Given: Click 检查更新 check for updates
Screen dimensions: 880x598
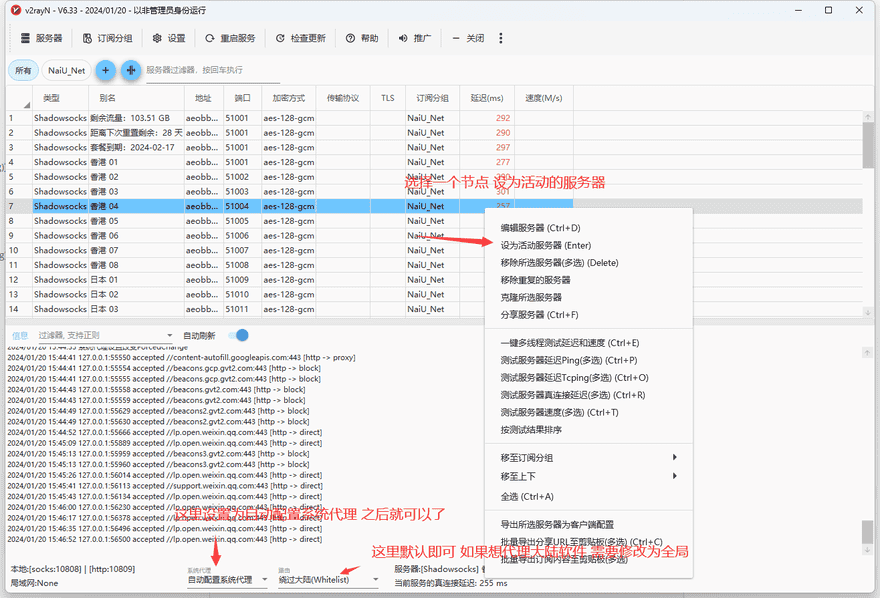Looking at the screenshot, I should tap(301, 38).
